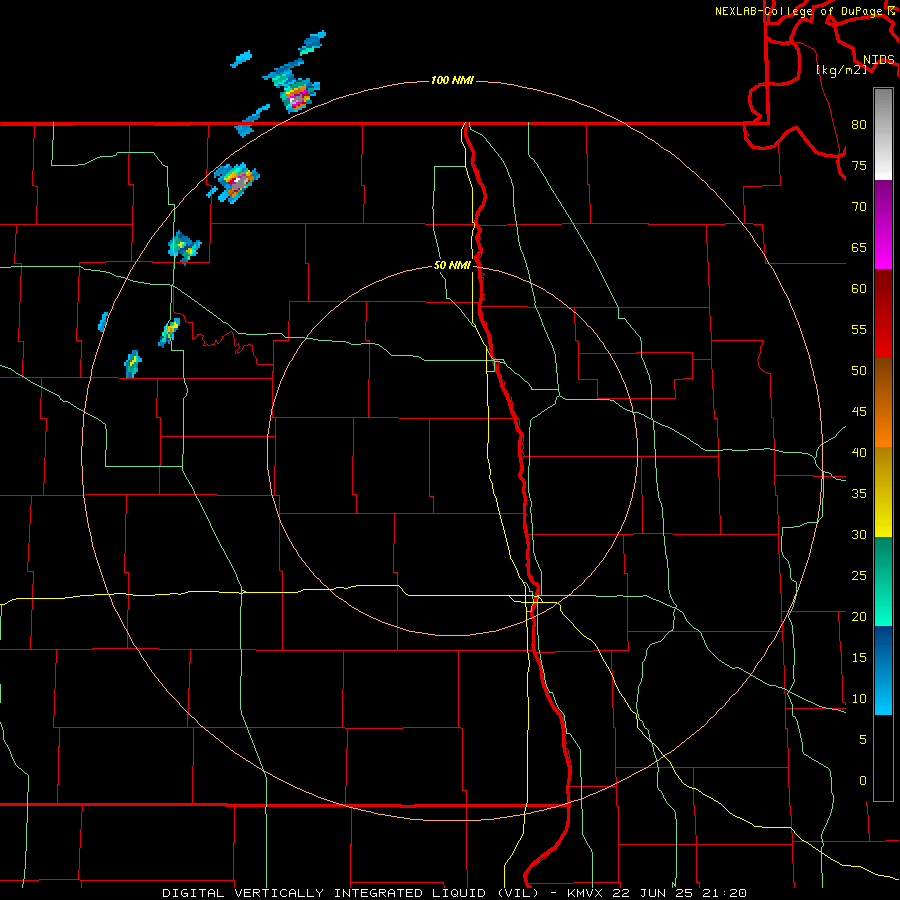Click the 5 value on the color scale

[x=862, y=740]
